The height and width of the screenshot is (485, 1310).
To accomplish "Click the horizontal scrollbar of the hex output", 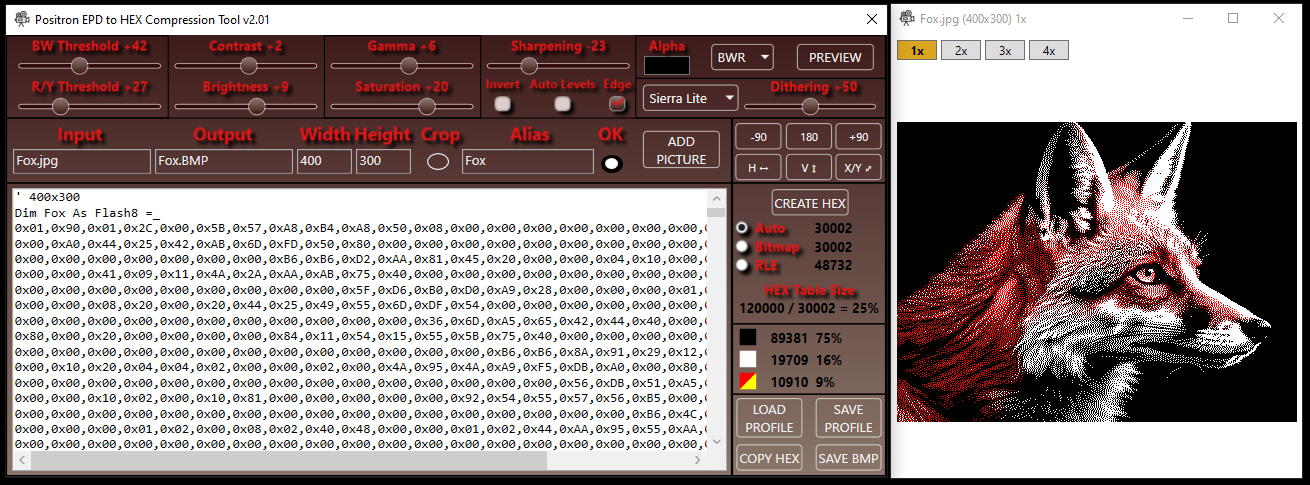I will click(360, 460).
